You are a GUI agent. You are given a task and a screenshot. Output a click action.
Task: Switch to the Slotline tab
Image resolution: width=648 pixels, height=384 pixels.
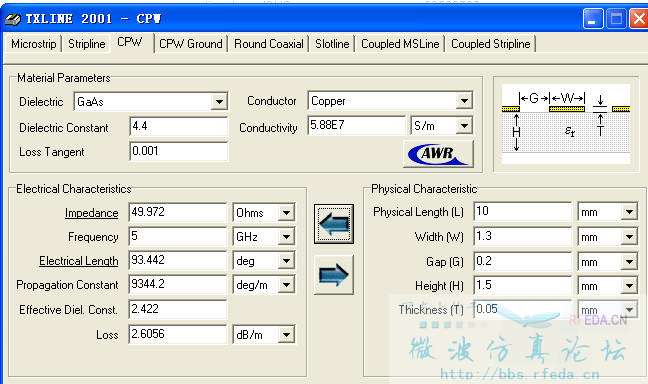click(332, 44)
